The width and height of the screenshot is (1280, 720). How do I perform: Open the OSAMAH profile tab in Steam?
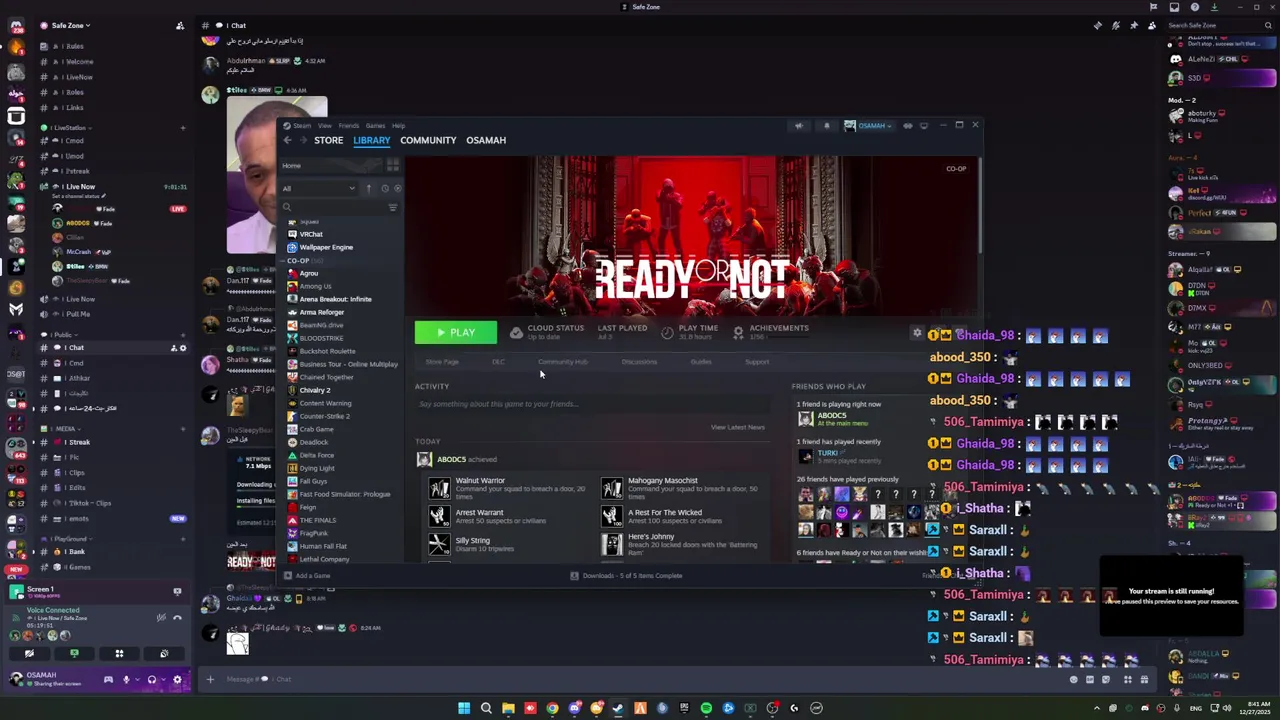pos(486,140)
